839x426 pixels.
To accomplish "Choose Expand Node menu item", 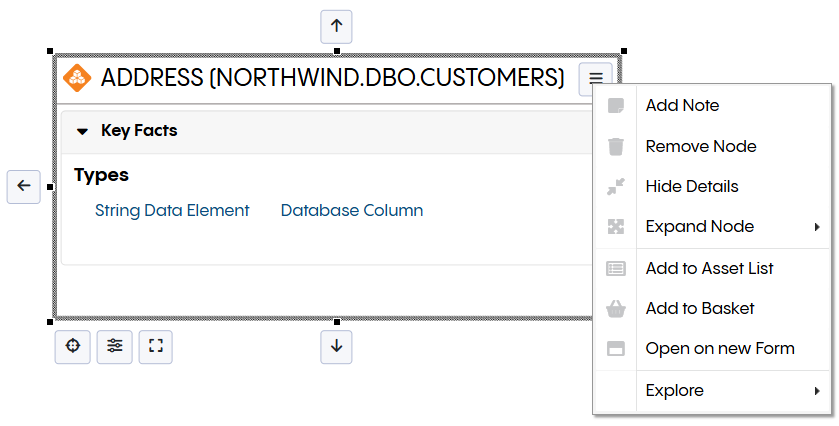I will click(x=712, y=227).
